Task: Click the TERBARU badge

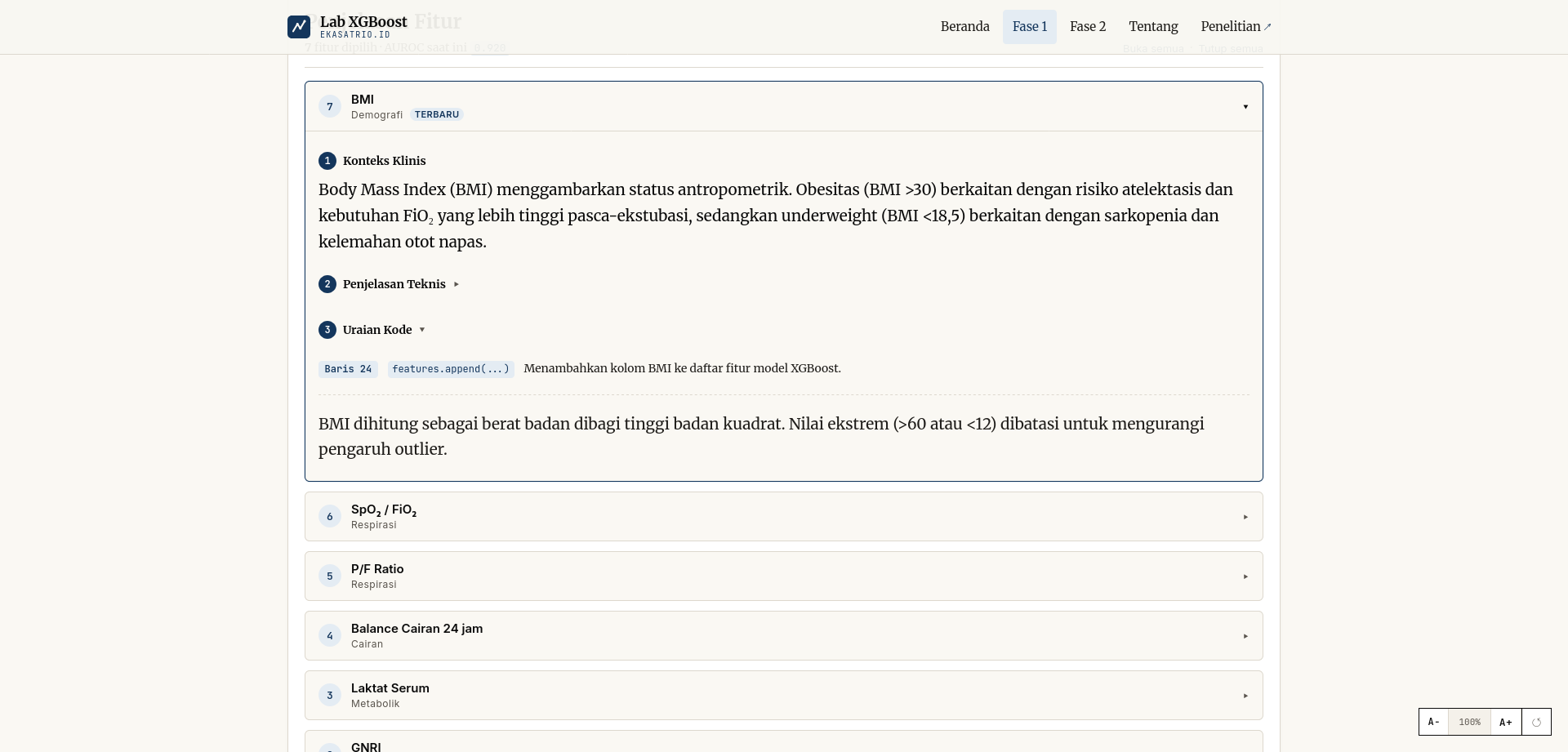Action: (x=437, y=114)
